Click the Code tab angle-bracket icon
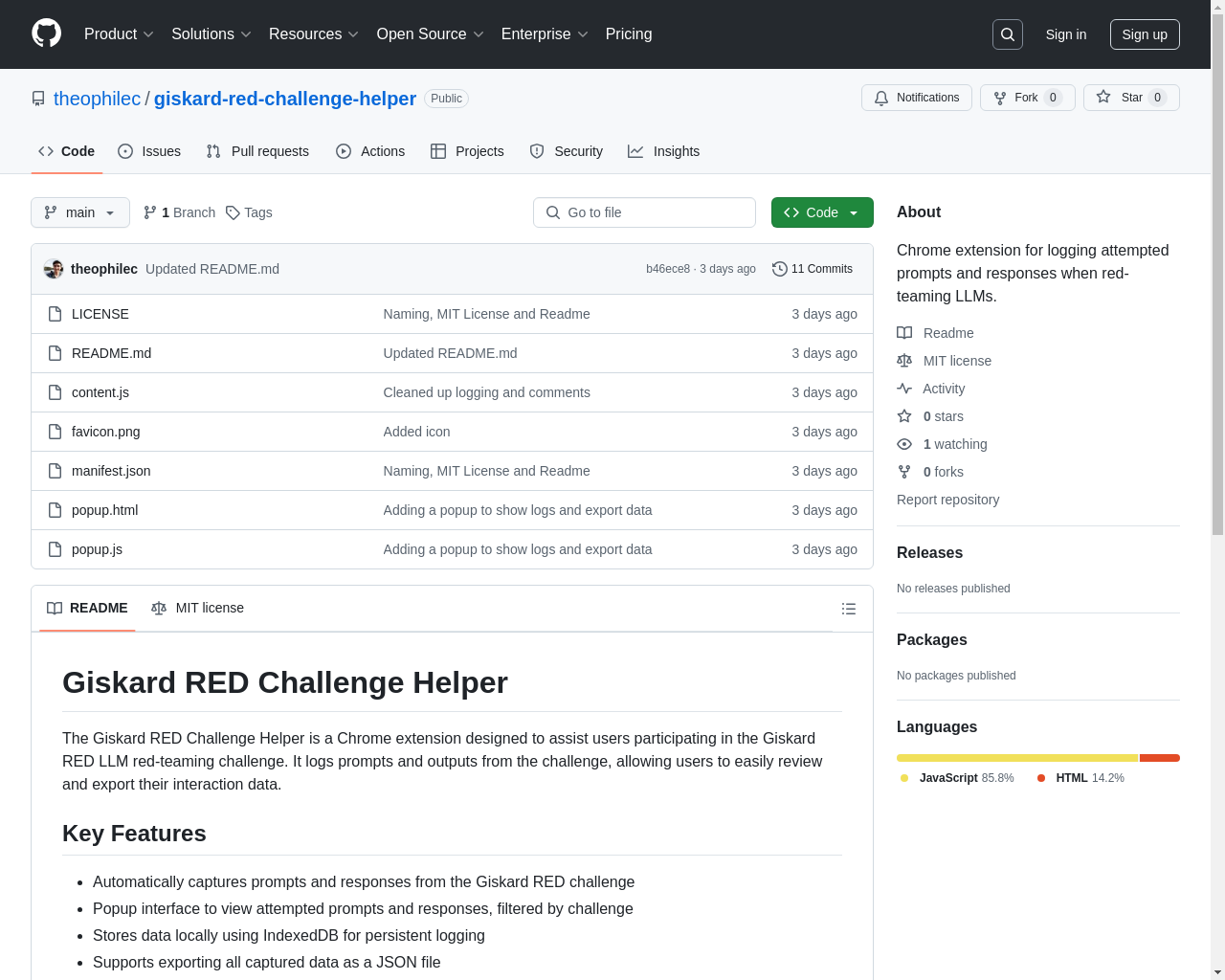 [46, 151]
